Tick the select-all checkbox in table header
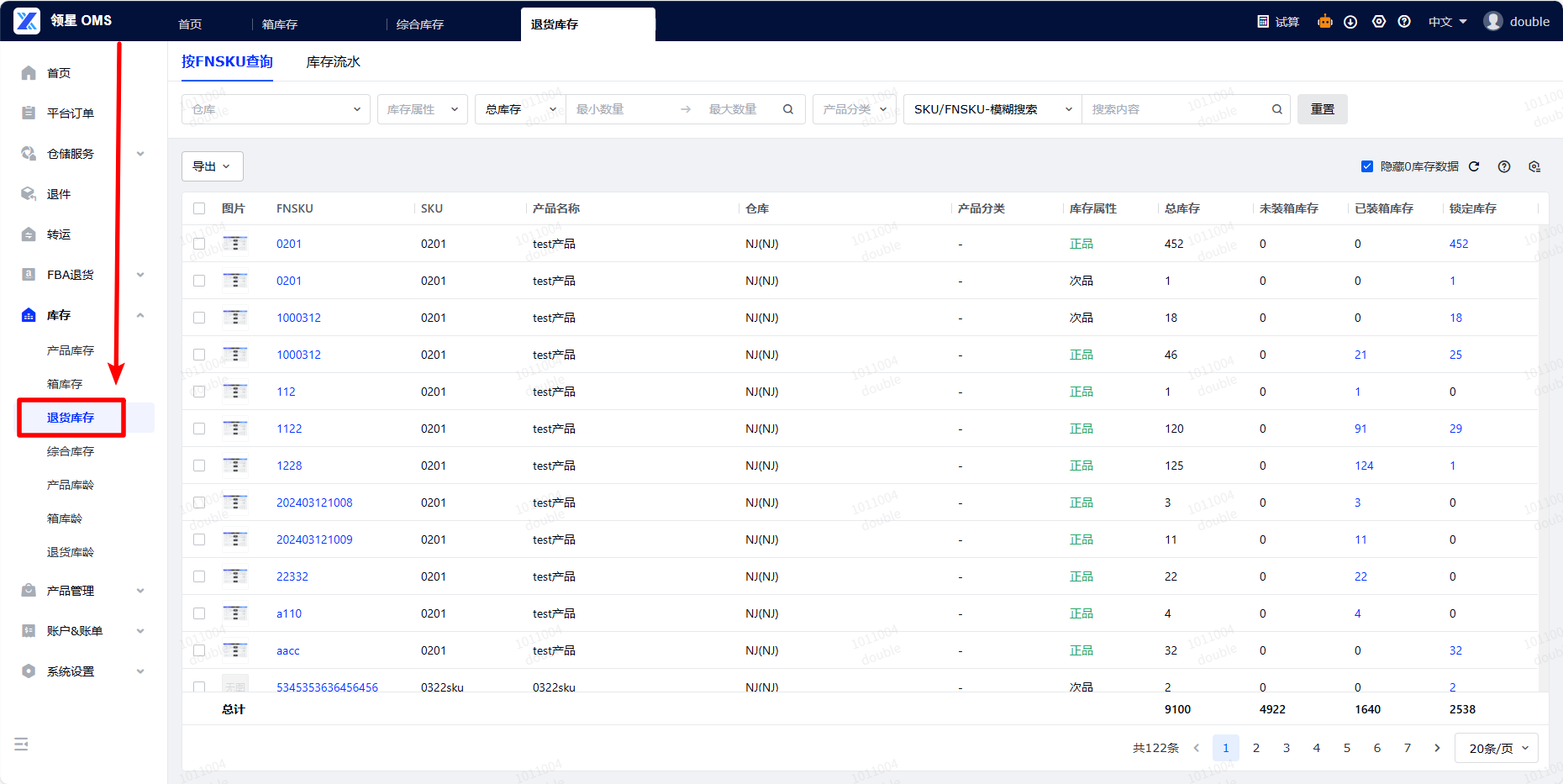Screen dimensions: 1563x784 [199, 208]
